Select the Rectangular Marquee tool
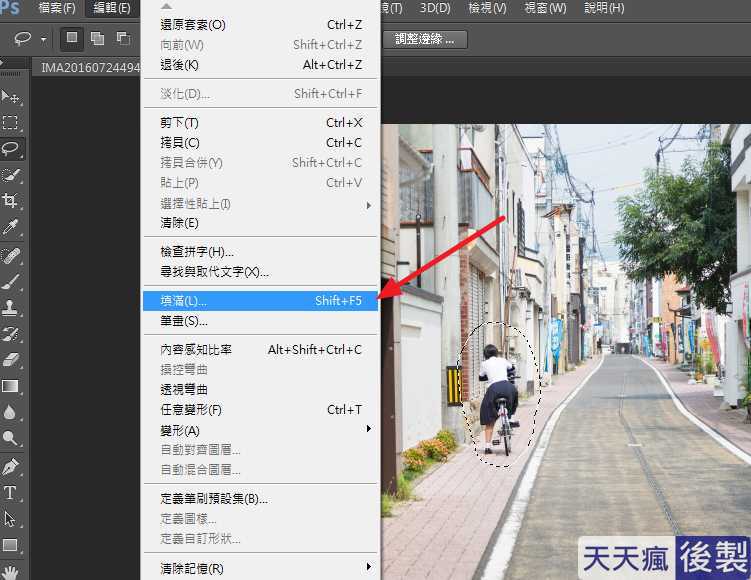 [11, 123]
